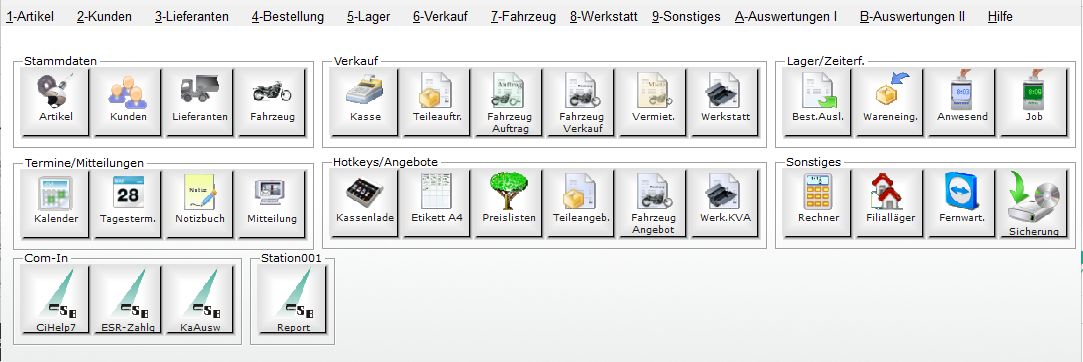The height and width of the screenshot is (362, 1083).
Task: Click the CiHelp7 button in Com-In
Action: 56,300
